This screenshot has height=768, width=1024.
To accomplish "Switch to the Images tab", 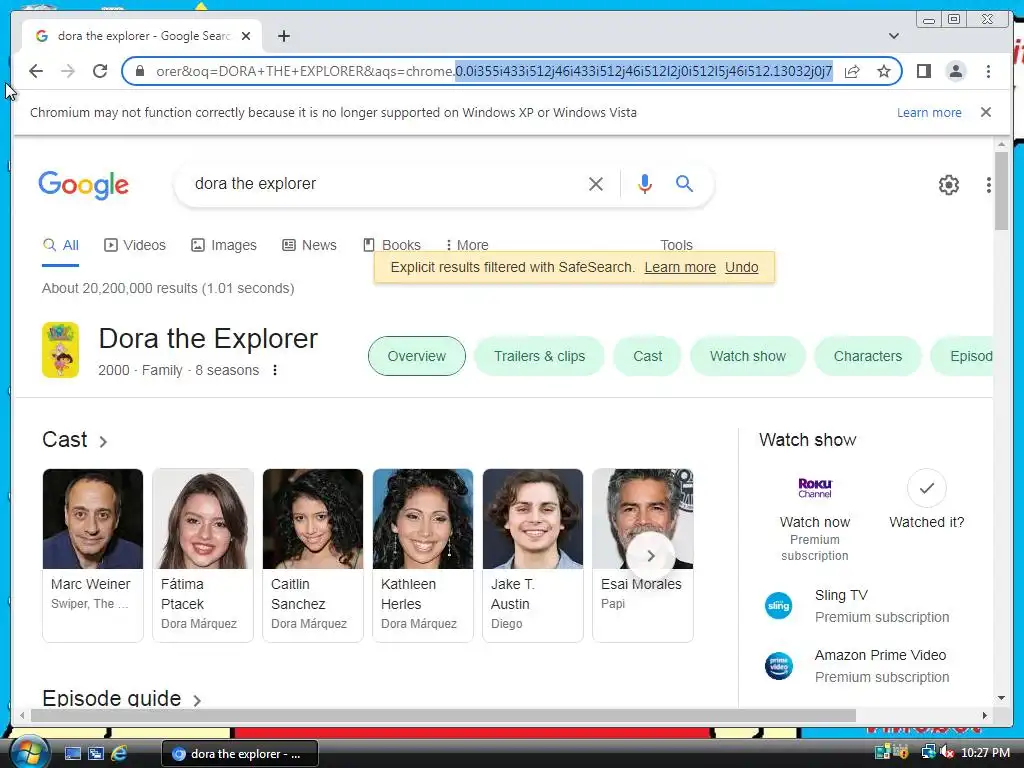I will [224, 246].
